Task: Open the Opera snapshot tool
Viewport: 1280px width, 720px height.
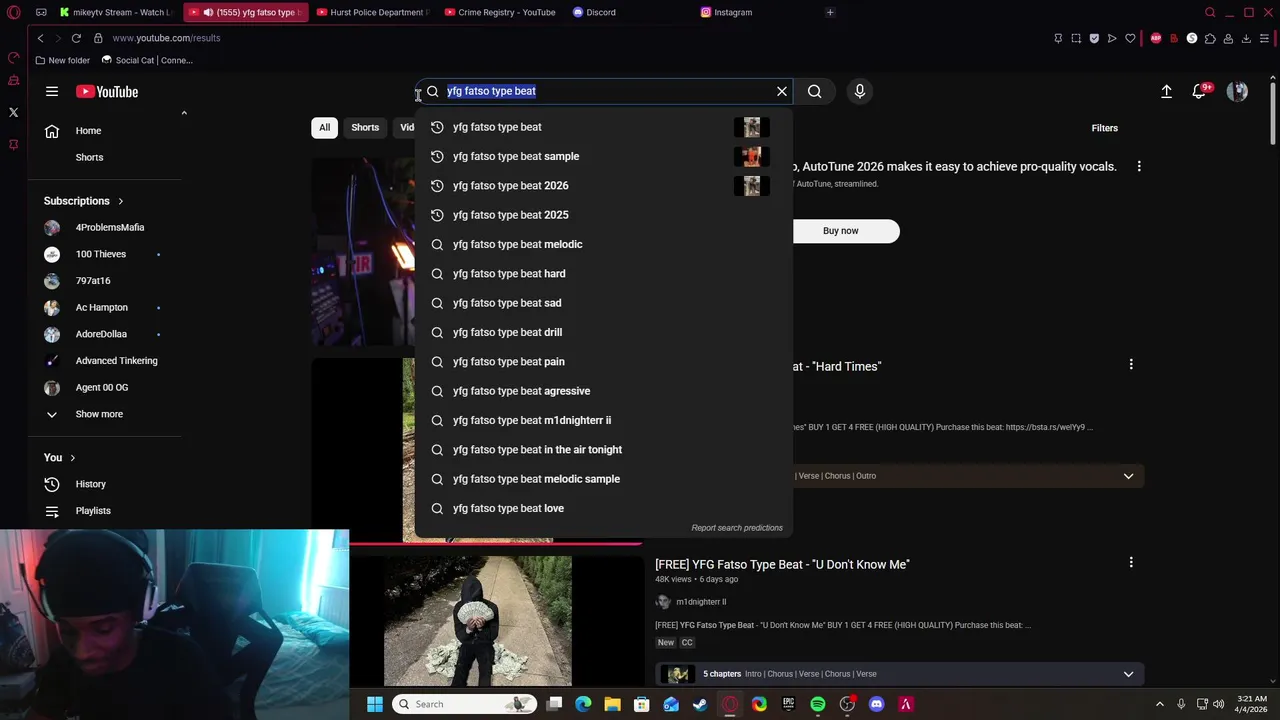Action: (1076, 38)
